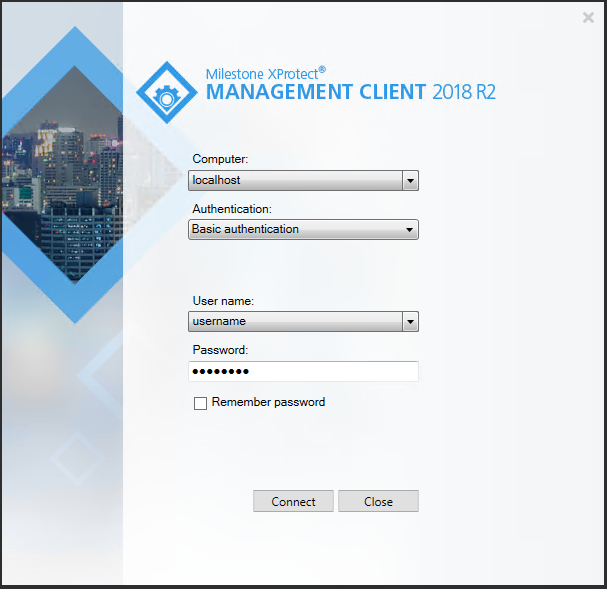This screenshot has width=607, height=589.
Task: Click the Connect button
Action: 293,501
